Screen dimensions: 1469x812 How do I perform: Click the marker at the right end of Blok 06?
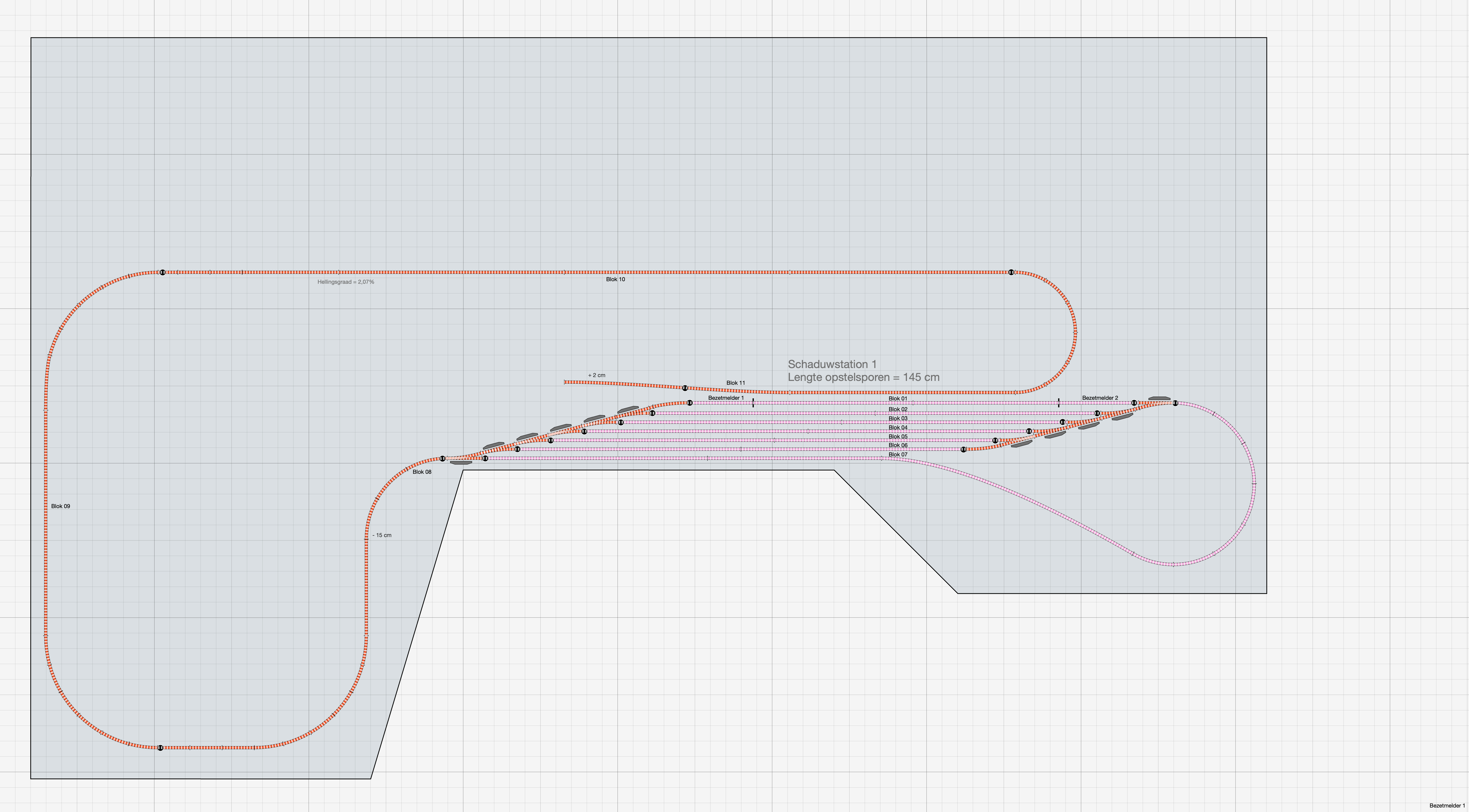click(x=964, y=449)
